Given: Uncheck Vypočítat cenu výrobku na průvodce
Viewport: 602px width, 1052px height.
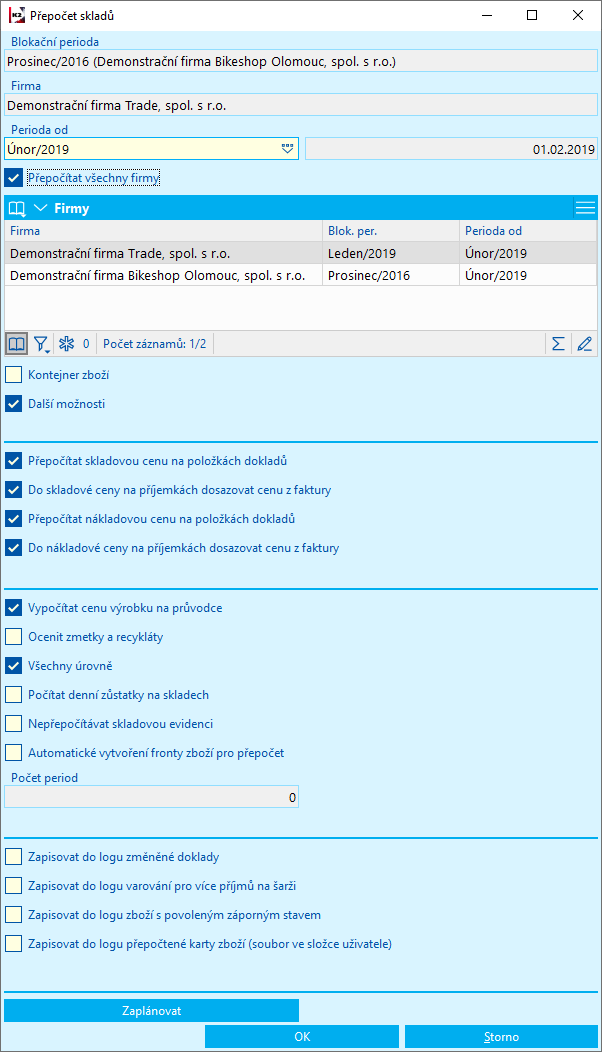Looking at the screenshot, I should (x=13, y=608).
